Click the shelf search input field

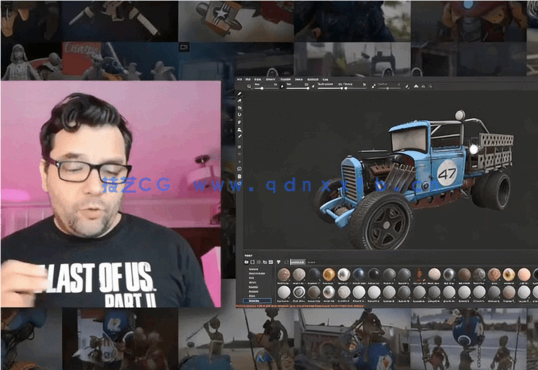point(297,262)
